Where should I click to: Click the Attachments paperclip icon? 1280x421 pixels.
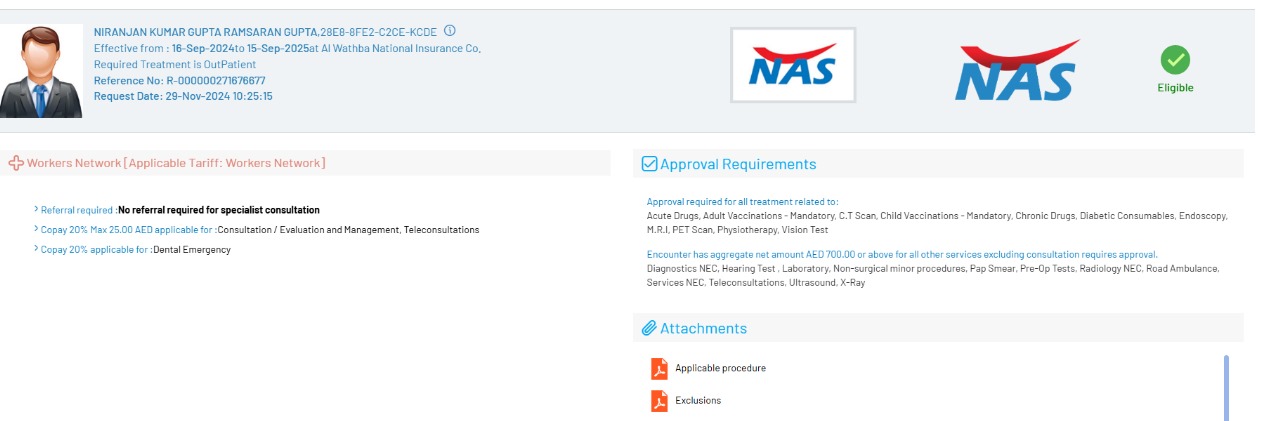[x=649, y=328]
